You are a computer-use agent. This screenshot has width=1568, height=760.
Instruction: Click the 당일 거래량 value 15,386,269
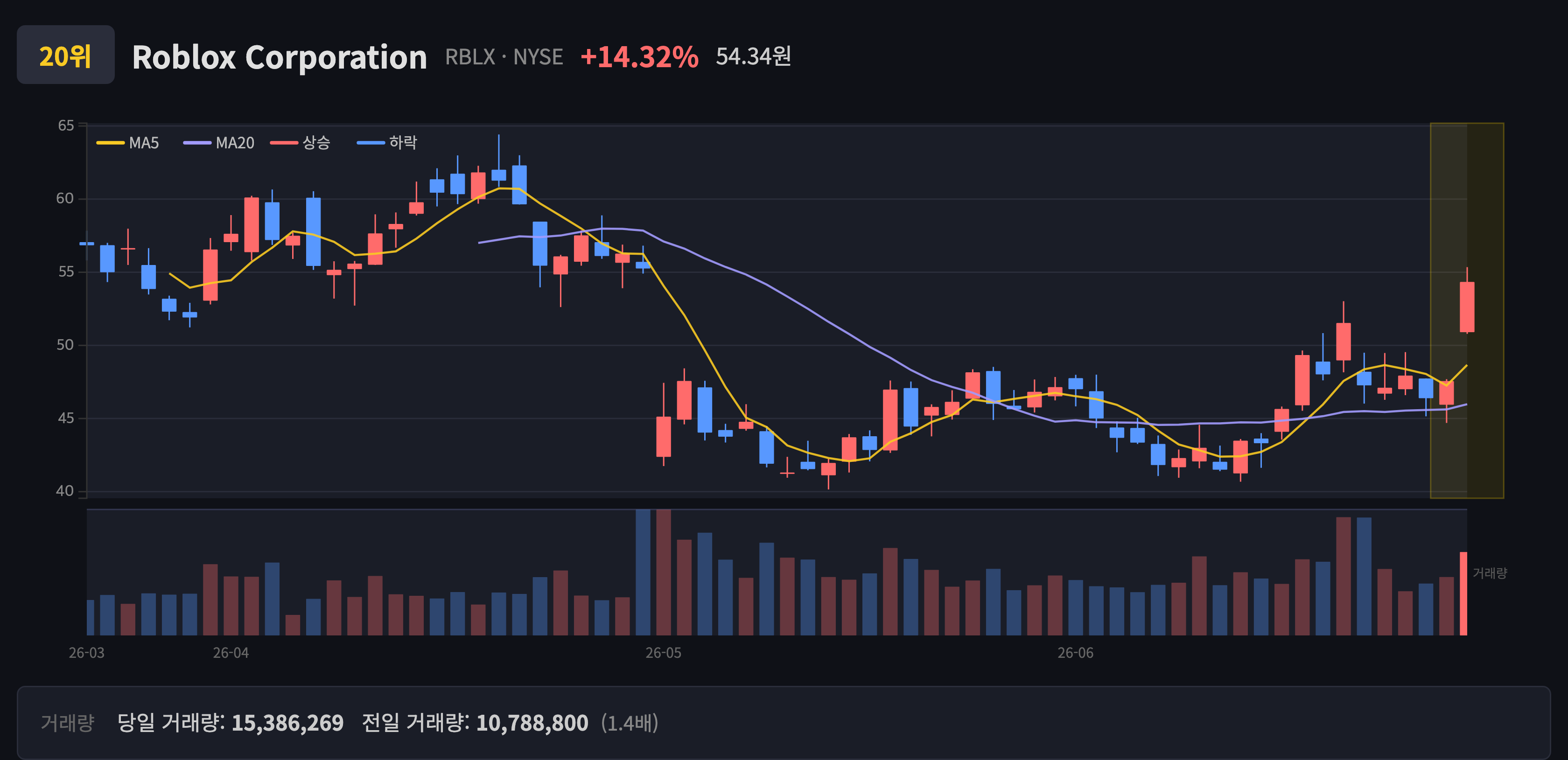click(287, 723)
